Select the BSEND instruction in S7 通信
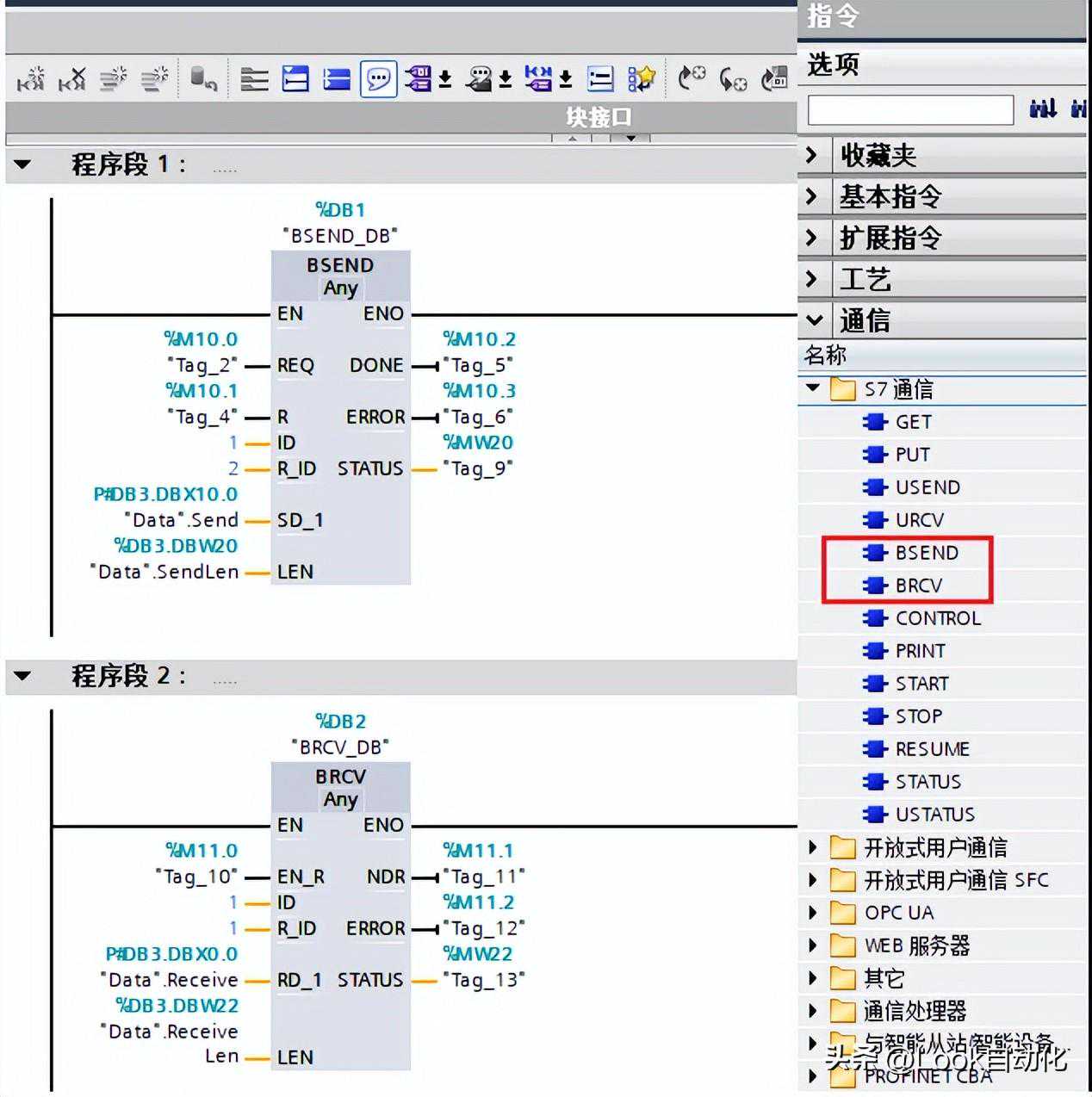 click(x=926, y=553)
